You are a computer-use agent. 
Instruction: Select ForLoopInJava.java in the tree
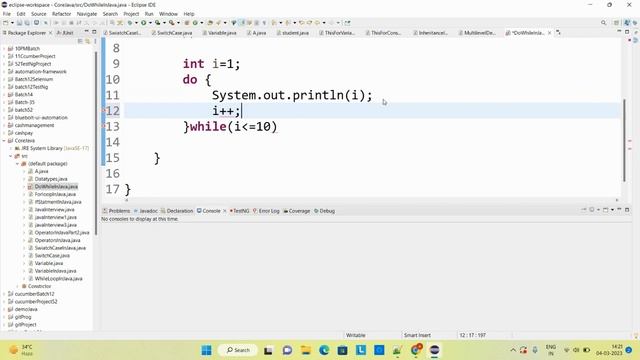pos(55,194)
